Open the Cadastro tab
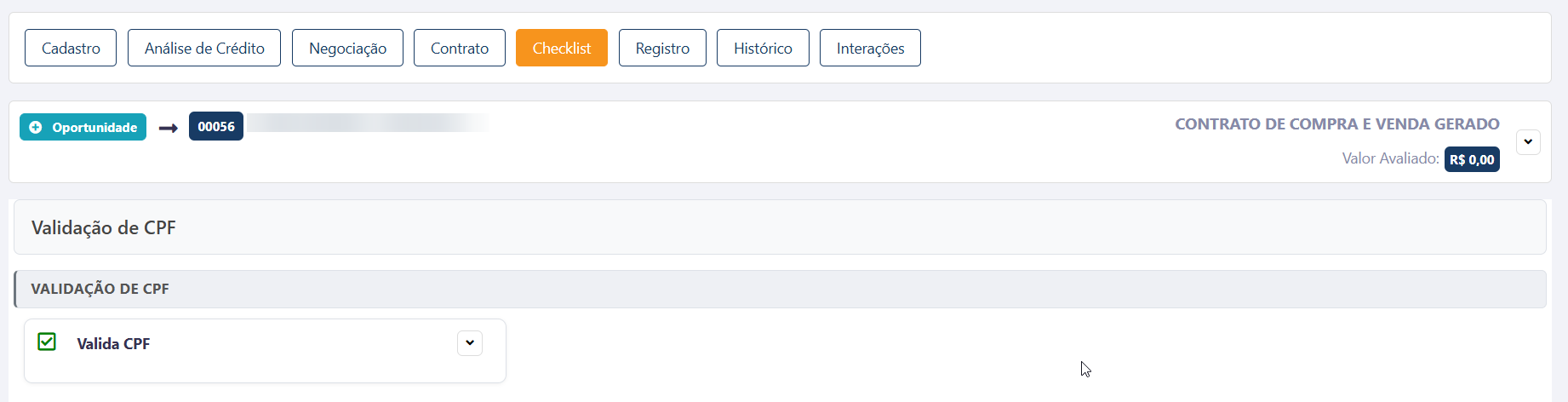Viewport: 1568px width, 402px height. click(x=71, y=48)
